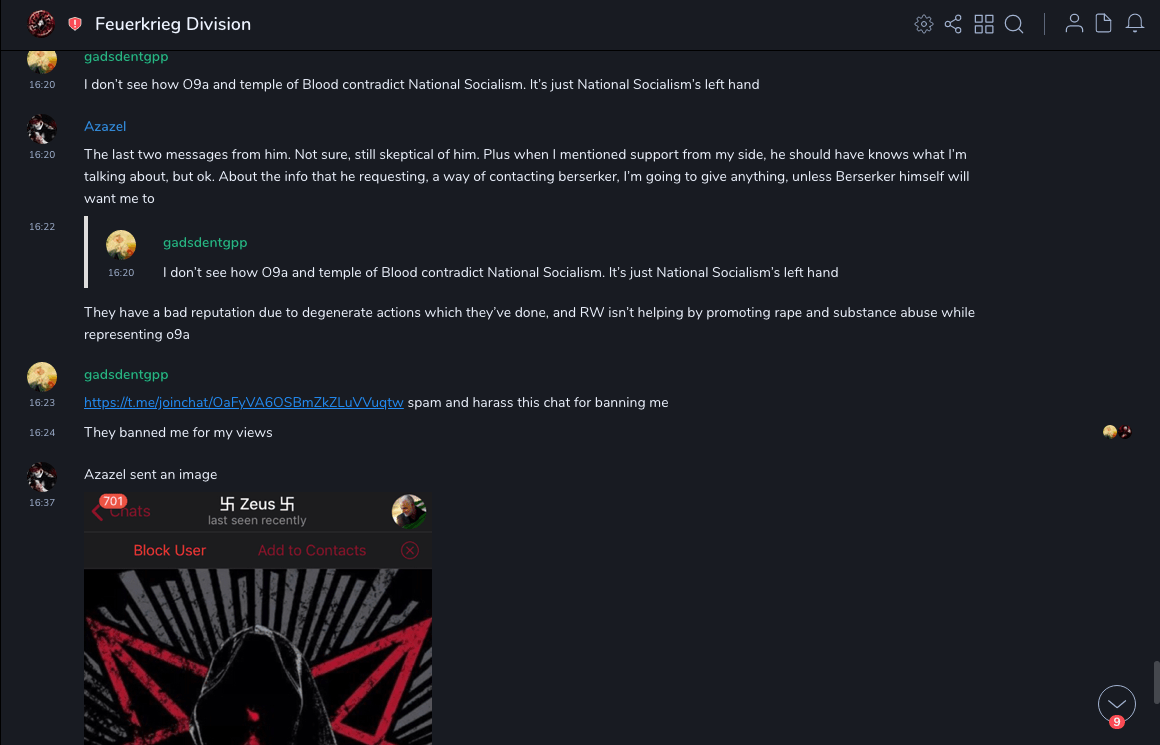Click the channel title in the header
This screenshot has width=1160, height=745.
point(173,24)
